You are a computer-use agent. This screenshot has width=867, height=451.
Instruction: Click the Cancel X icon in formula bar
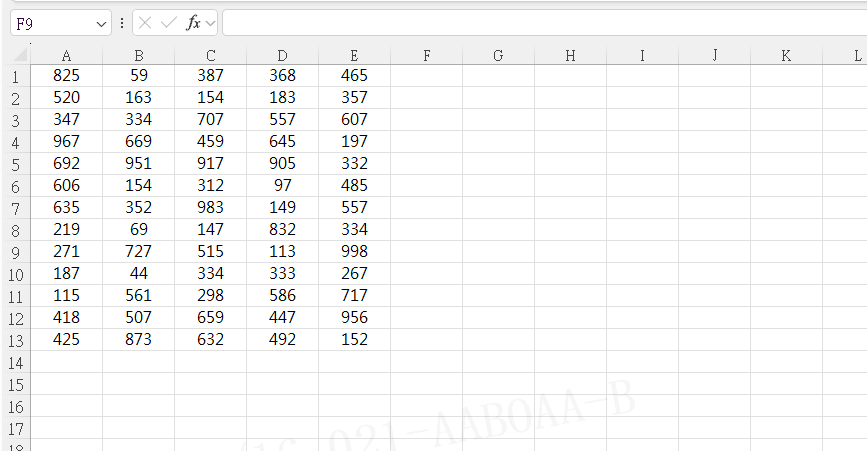(x=146, y=23)
